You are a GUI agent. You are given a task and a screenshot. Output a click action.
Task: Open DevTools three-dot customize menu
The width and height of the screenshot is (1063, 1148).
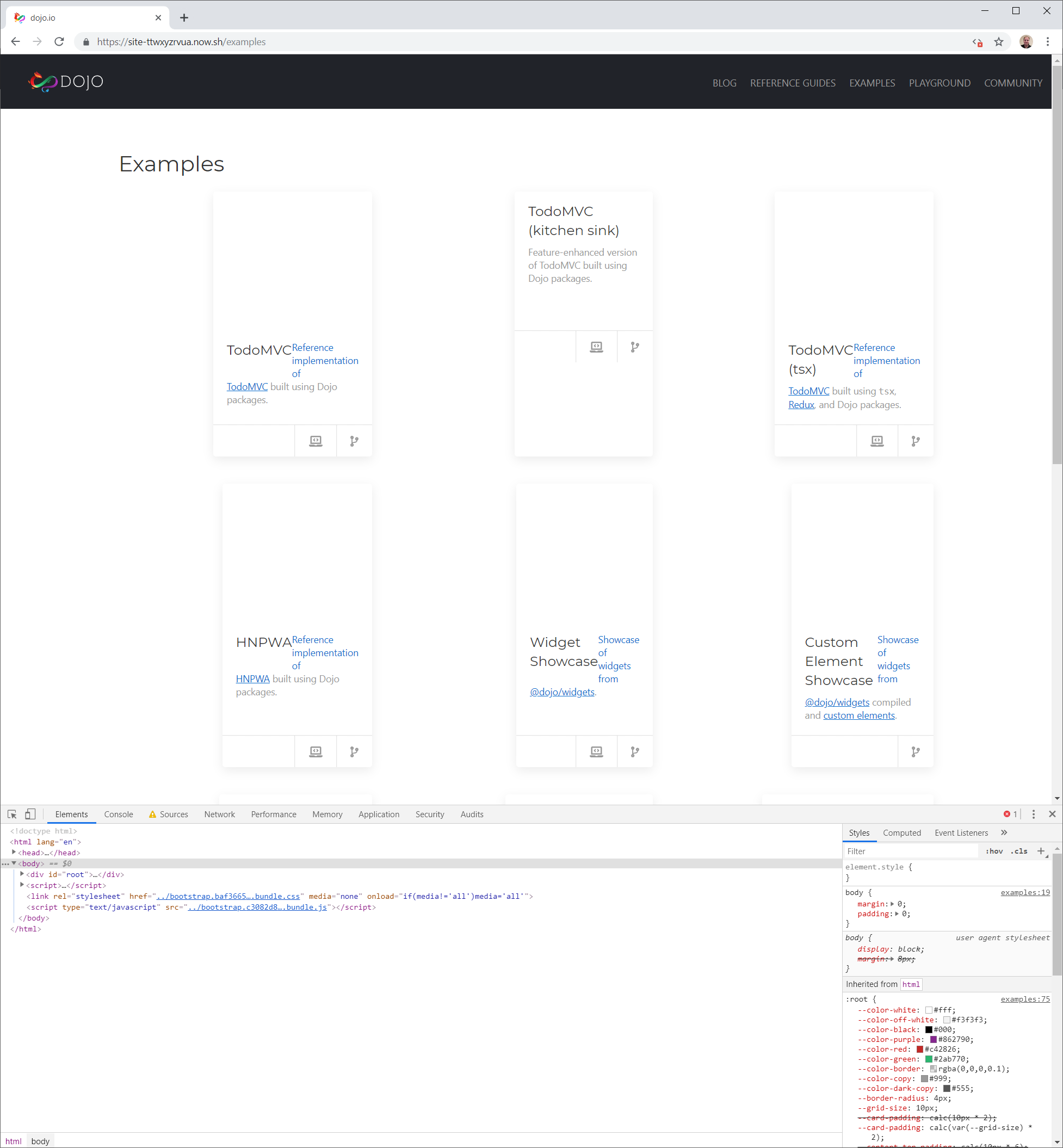[1033, 814]
